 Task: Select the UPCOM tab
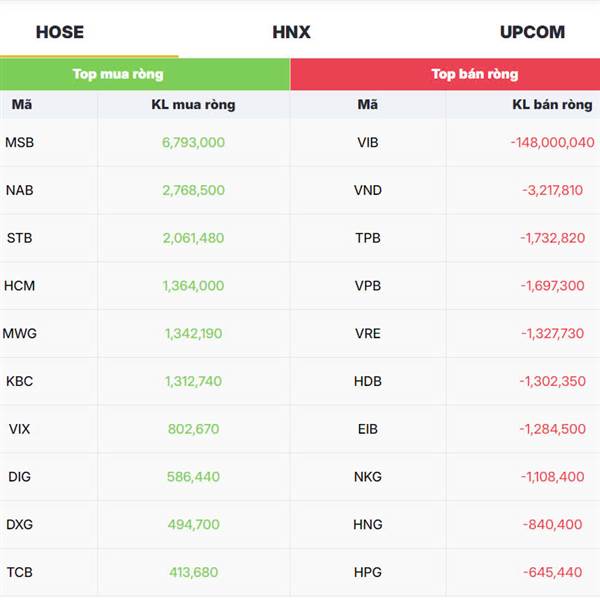point(532,32)
